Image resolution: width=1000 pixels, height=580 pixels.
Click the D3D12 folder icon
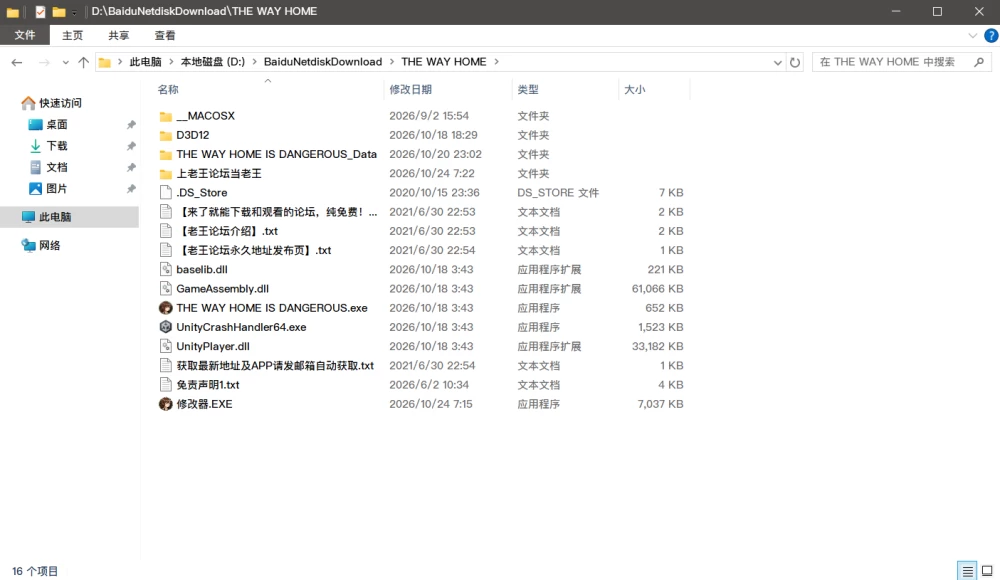166,135
